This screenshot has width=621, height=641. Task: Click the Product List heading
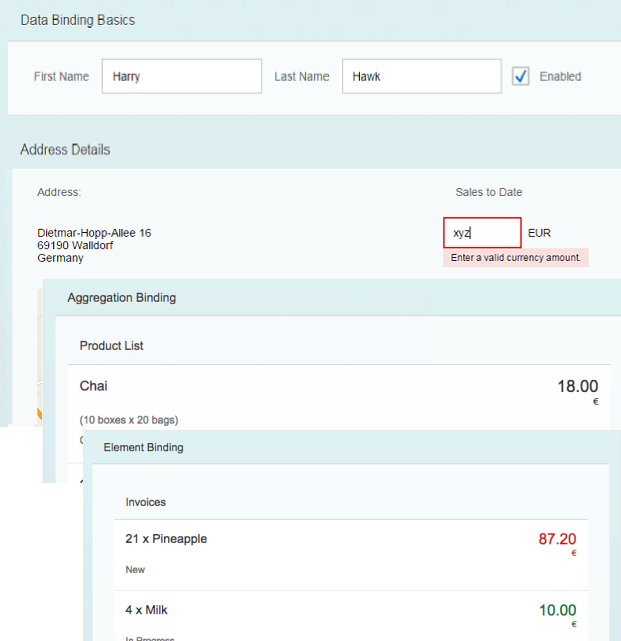112,346
